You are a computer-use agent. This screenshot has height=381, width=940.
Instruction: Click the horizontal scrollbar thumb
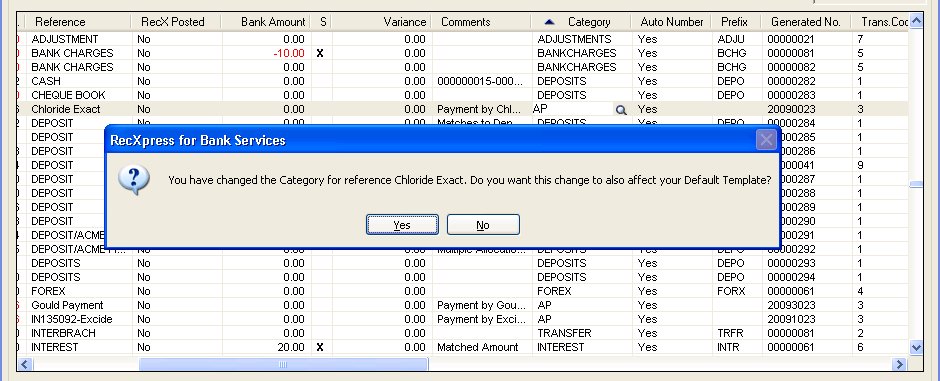[283, 364]
